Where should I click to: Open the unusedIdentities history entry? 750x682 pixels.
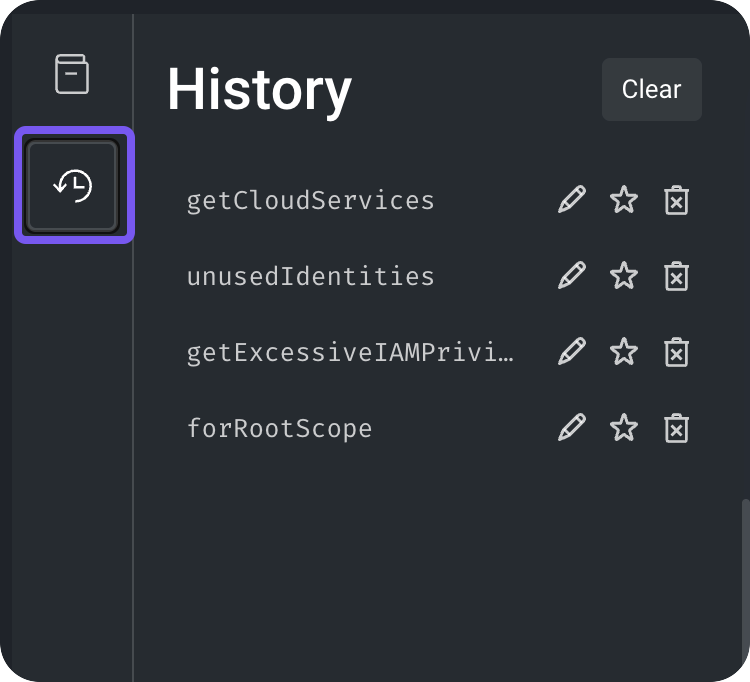[x=311, y=276]
